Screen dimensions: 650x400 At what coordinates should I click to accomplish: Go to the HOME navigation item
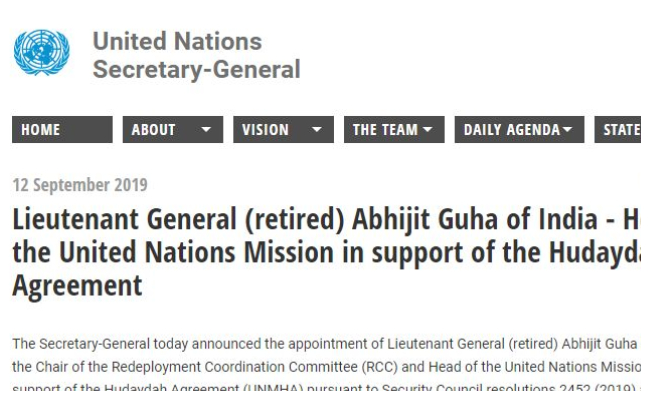(62, 130)
